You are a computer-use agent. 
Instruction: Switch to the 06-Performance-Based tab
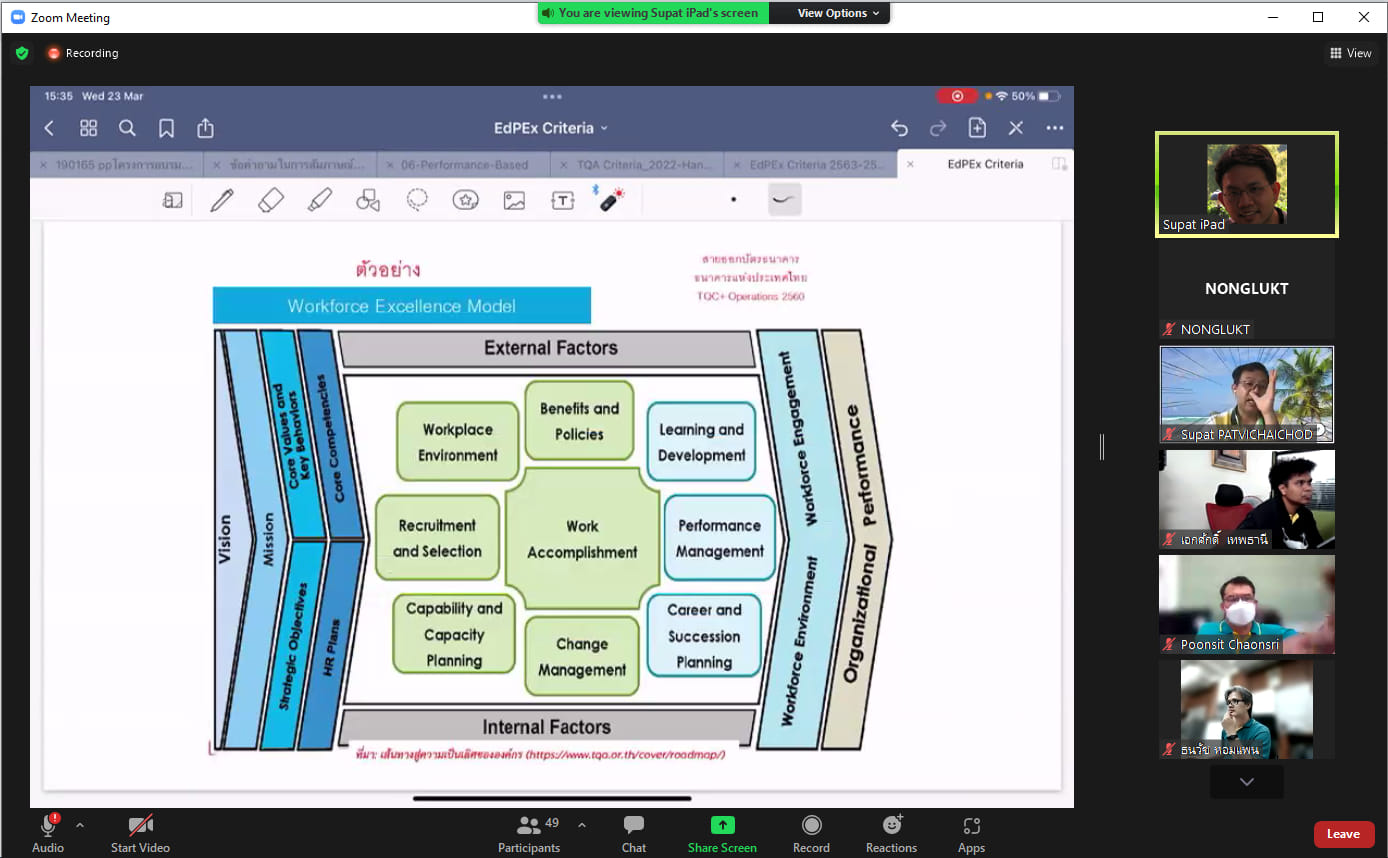463,164
